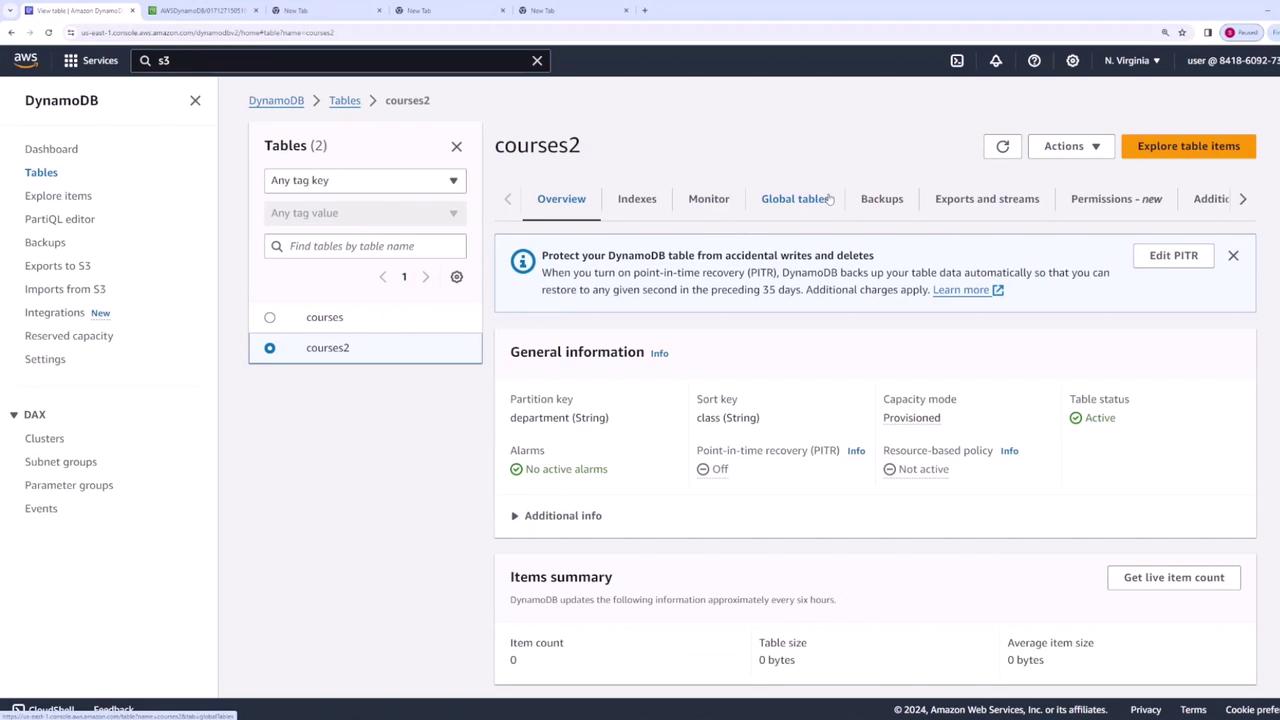Open the browser zoom magnifier icon
The height and width of the screenshot is (720, 1280).
pos(1165,32)
